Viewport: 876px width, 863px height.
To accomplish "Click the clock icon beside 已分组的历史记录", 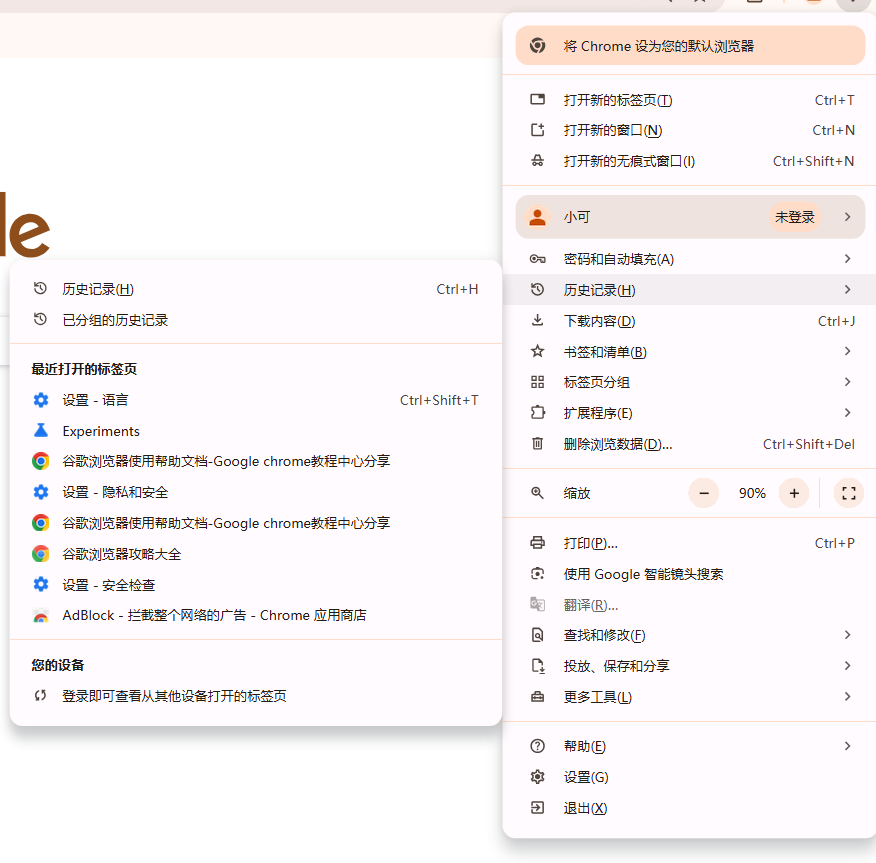I will click(x=40, y=320).
